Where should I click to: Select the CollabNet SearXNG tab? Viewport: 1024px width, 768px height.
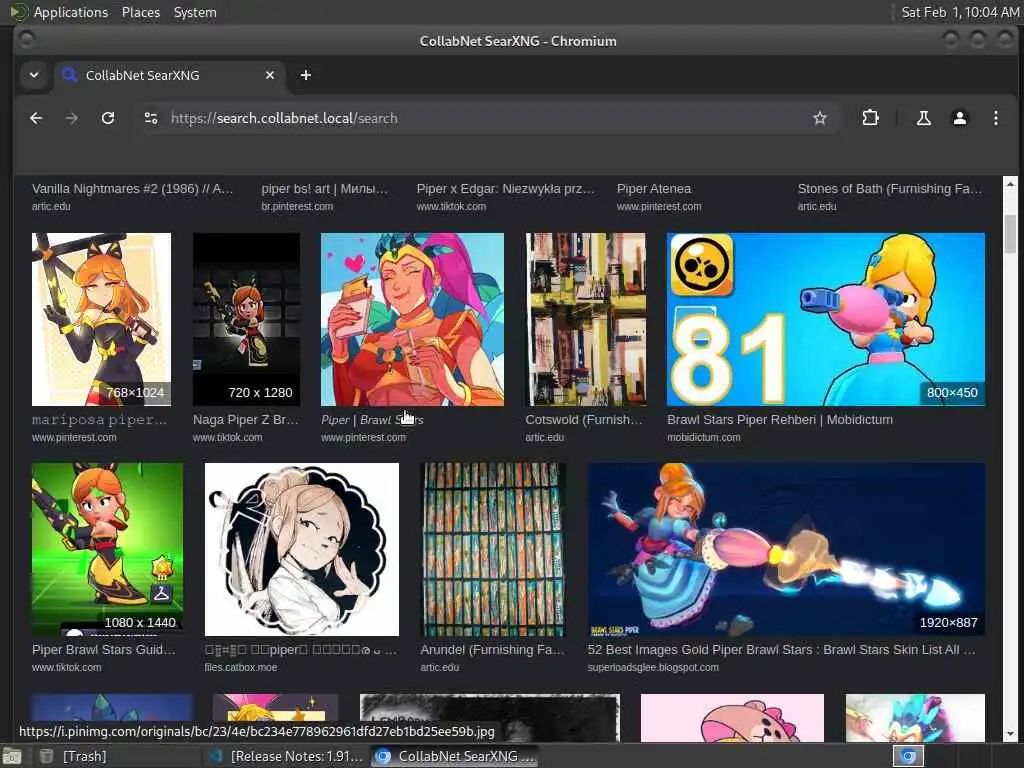(170, 75)
